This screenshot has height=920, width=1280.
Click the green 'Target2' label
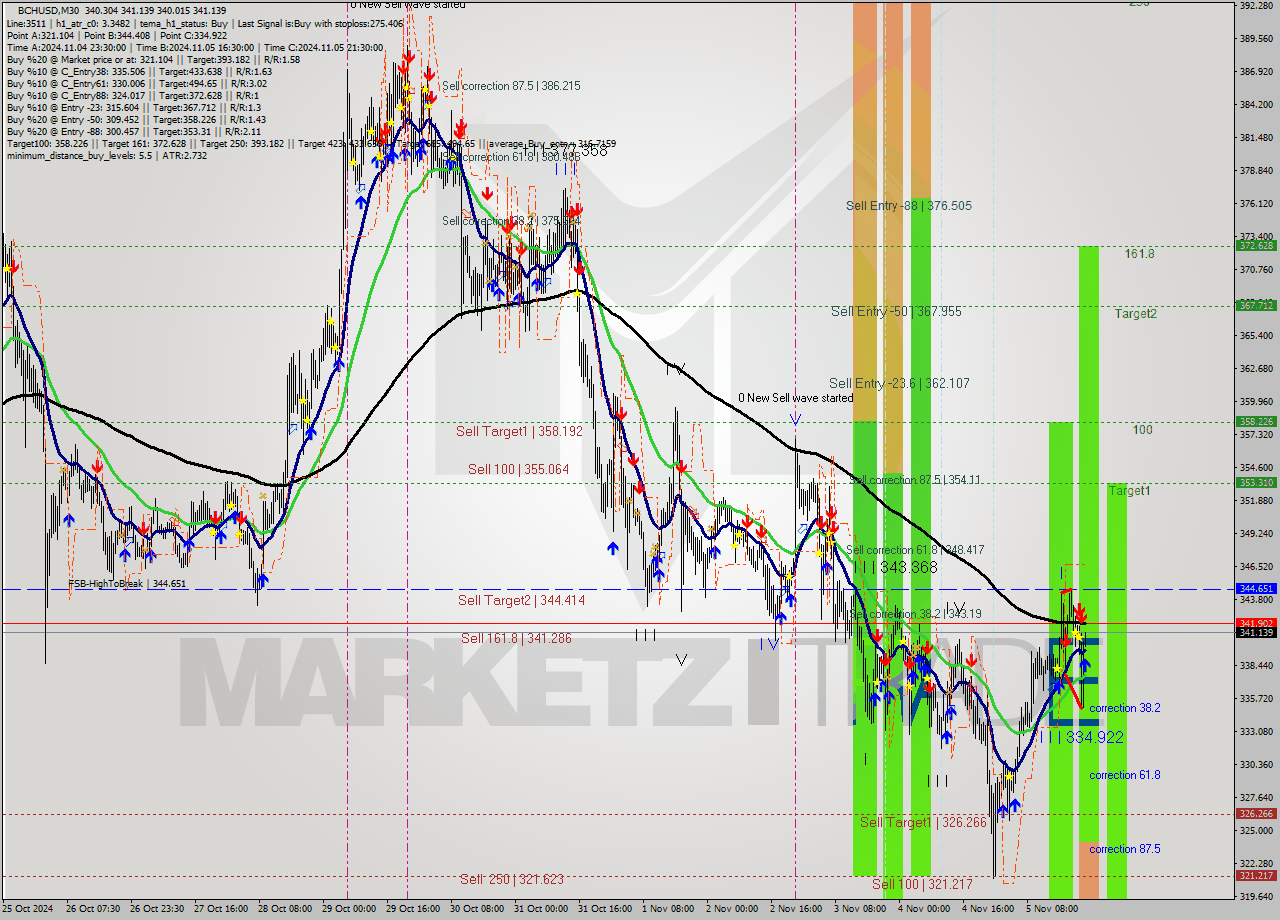click(1136, 314)
